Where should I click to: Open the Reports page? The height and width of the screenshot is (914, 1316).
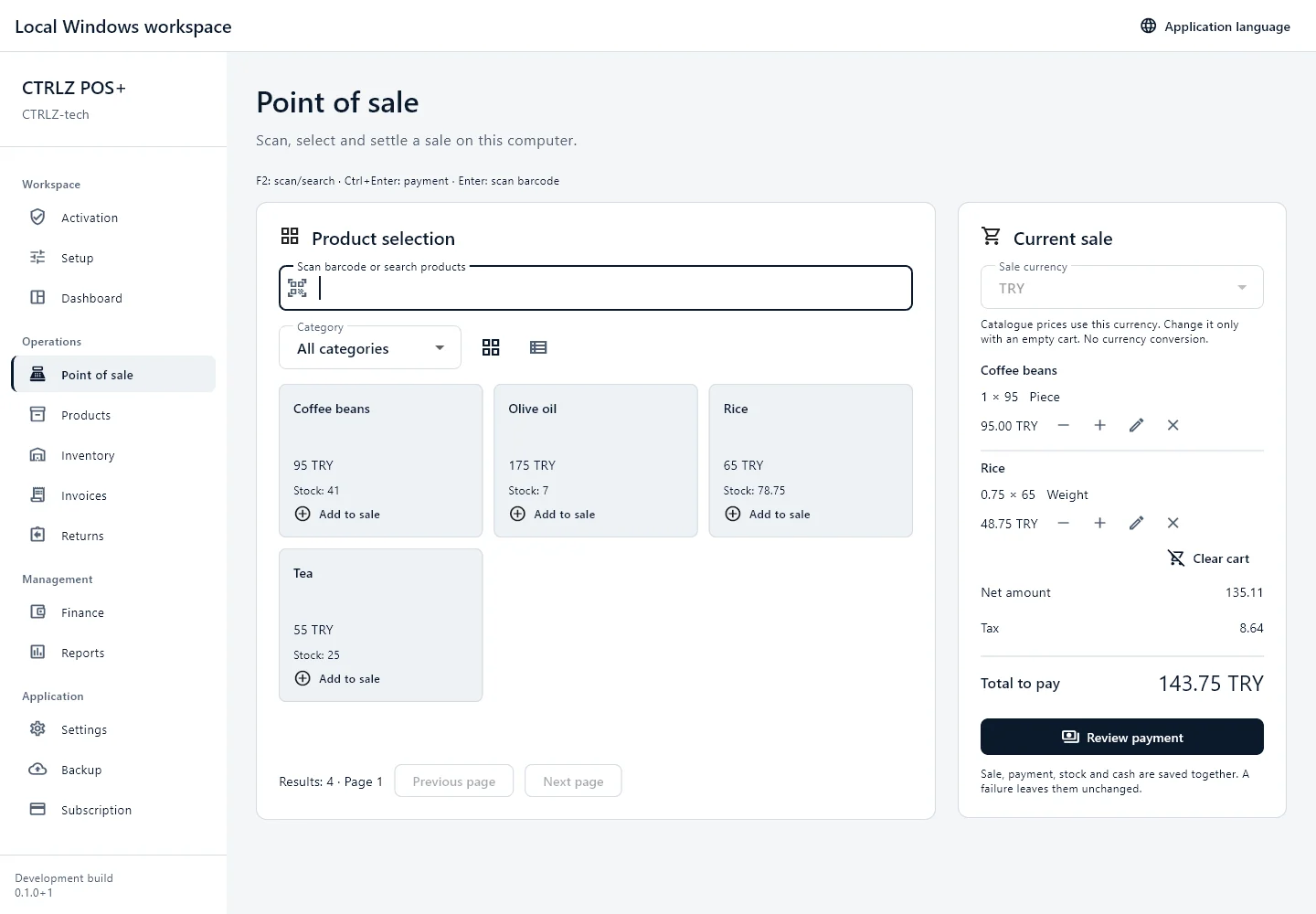(113, 653)
